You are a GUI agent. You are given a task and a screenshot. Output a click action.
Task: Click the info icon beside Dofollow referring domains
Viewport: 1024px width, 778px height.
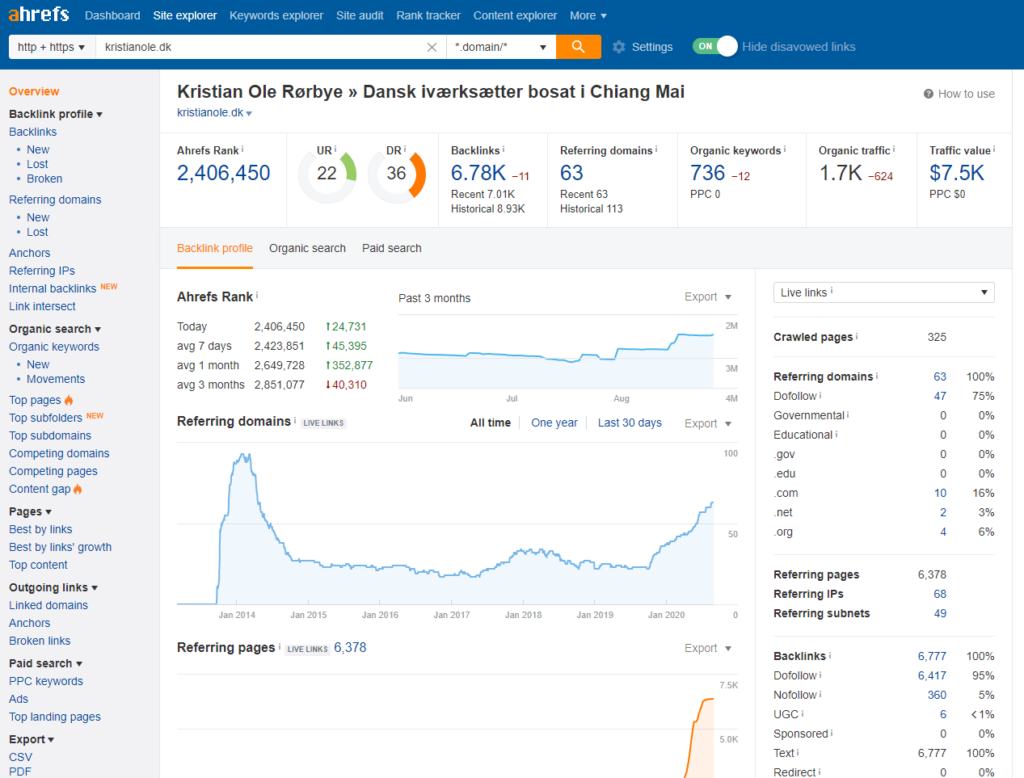[820, 395]
